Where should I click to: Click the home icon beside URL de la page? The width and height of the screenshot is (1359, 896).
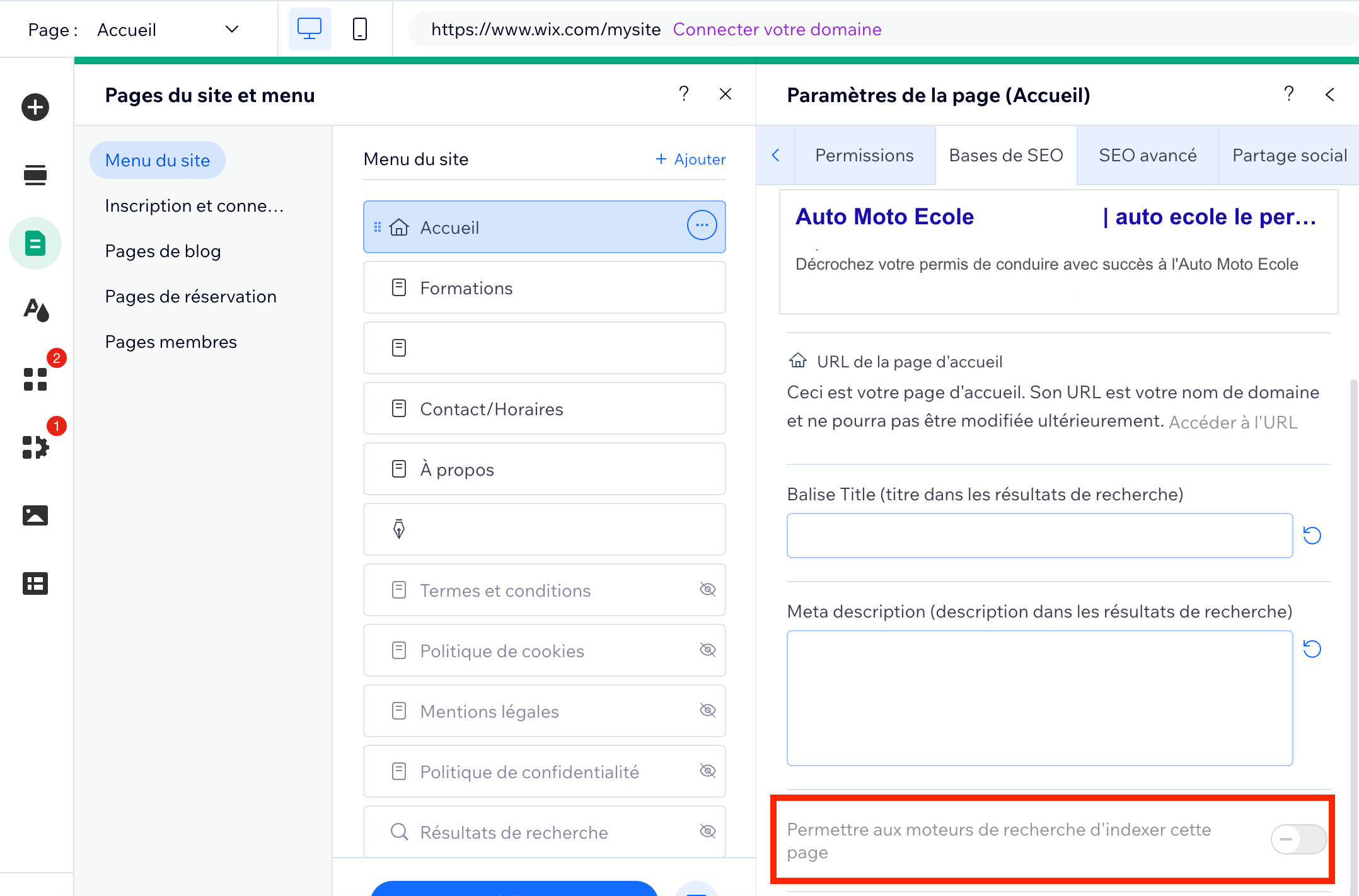[798, 360]
